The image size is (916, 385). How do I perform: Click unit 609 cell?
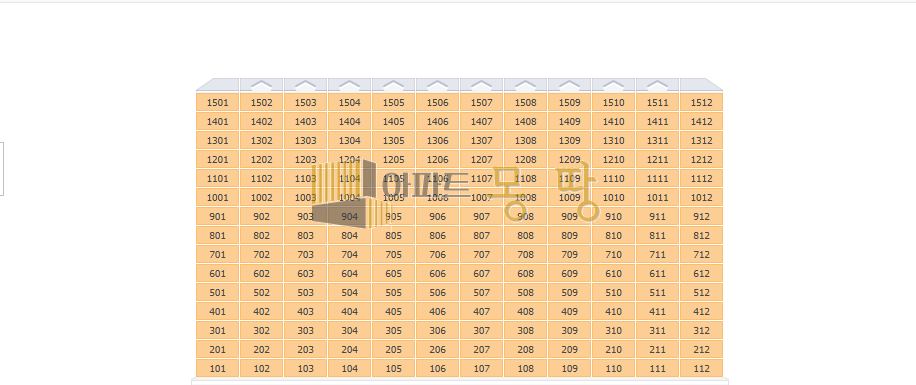(x=570, y=273)
